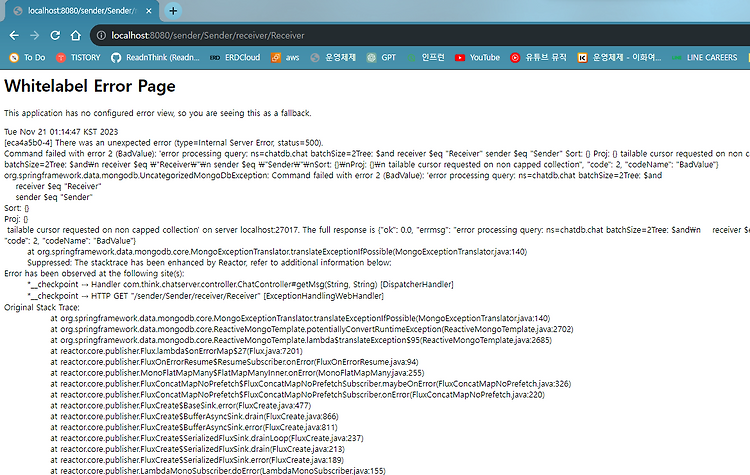The width and height of the screenshot is (750, 475).
Task: Click the To Do bookmark favicon
Action: (x=14, y=57)
